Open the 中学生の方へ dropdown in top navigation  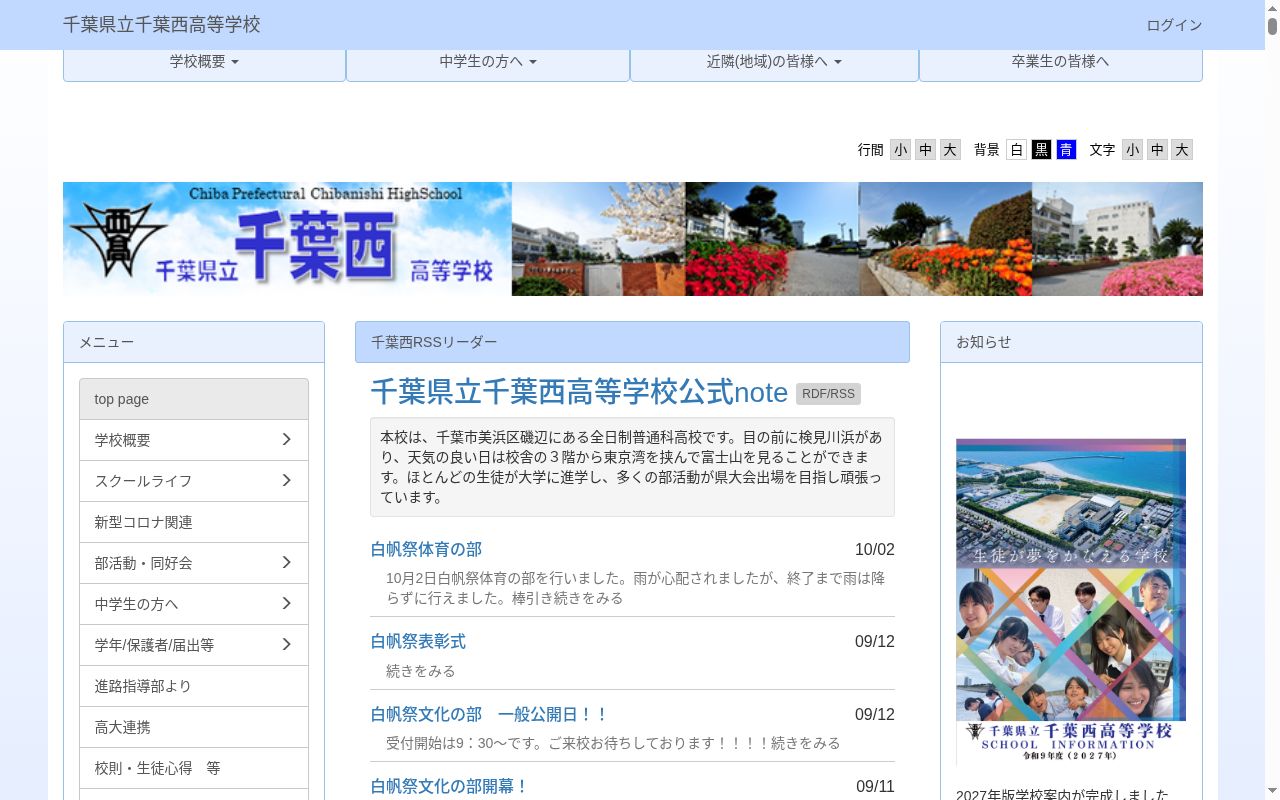point(488,62)
